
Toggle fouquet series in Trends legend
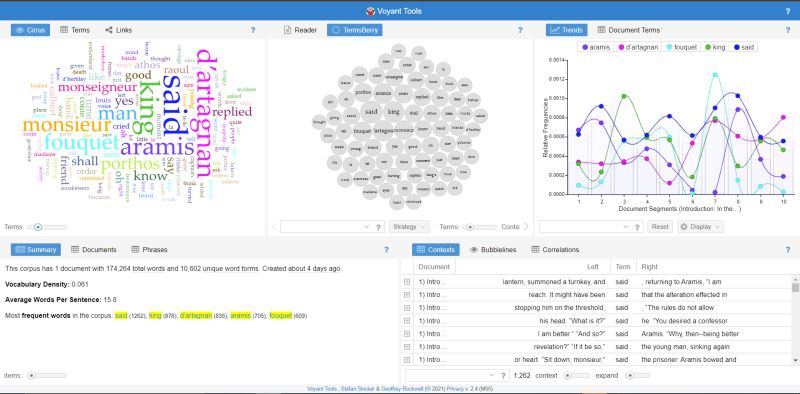click(681, 47)
